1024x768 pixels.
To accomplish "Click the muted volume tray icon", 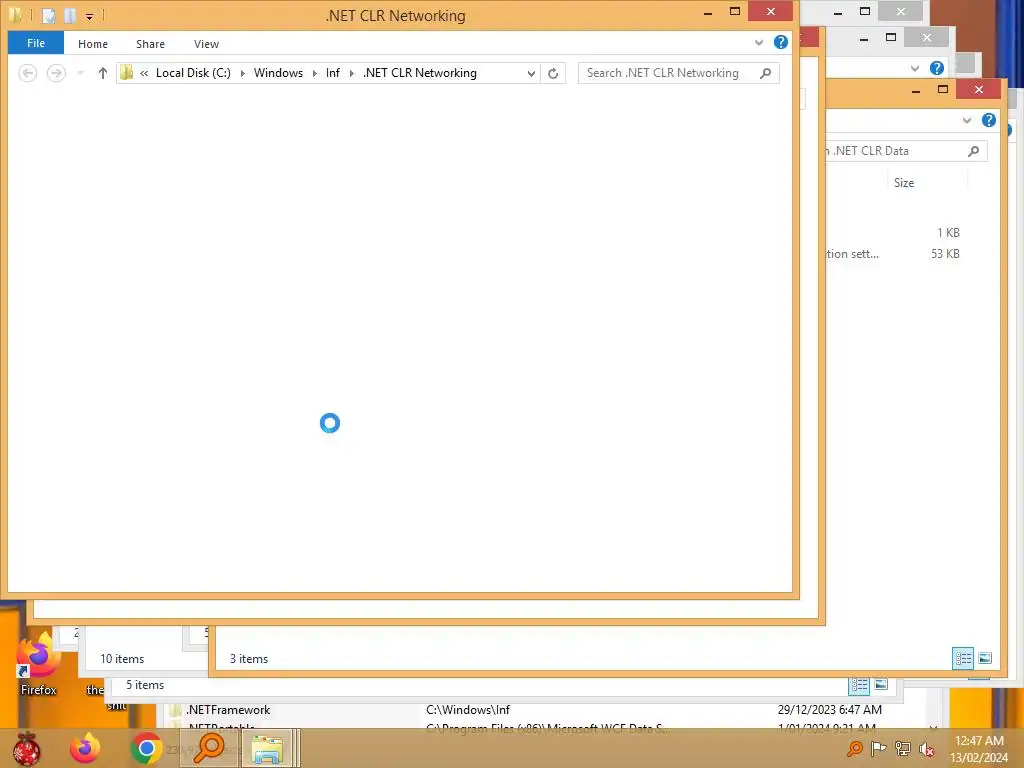I will (x=926, y=749).
